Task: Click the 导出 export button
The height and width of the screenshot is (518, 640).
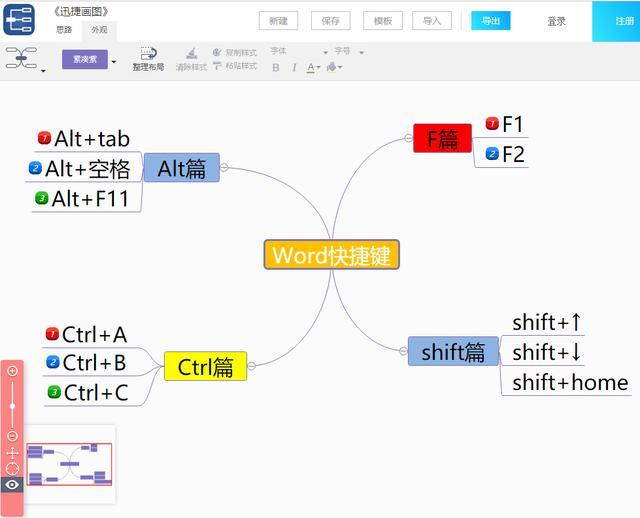Action: (x=491, y=21)
